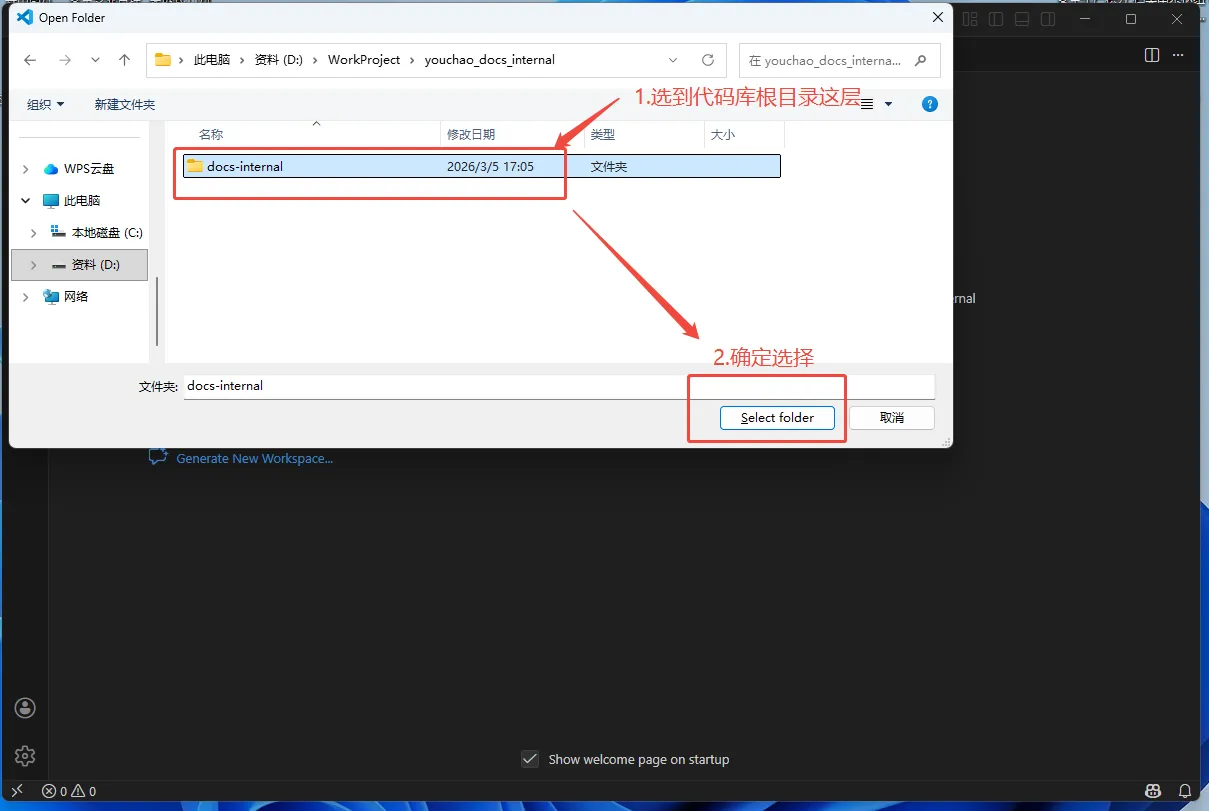Click the navigation pane scrollbar
Image resolution: width=1209 pixels, height=811 pixels.
(157, 310)
